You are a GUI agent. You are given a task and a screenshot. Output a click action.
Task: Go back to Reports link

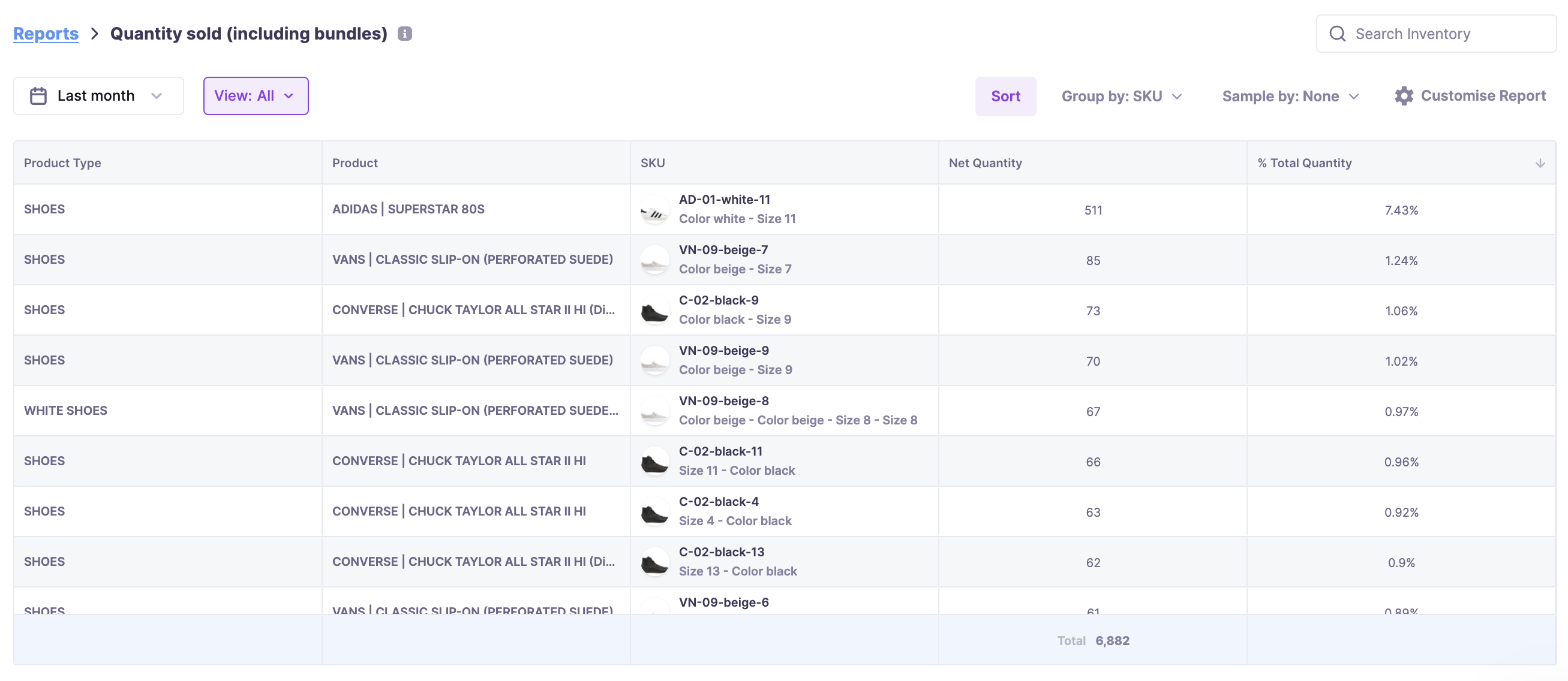click(x=46, y=34)
